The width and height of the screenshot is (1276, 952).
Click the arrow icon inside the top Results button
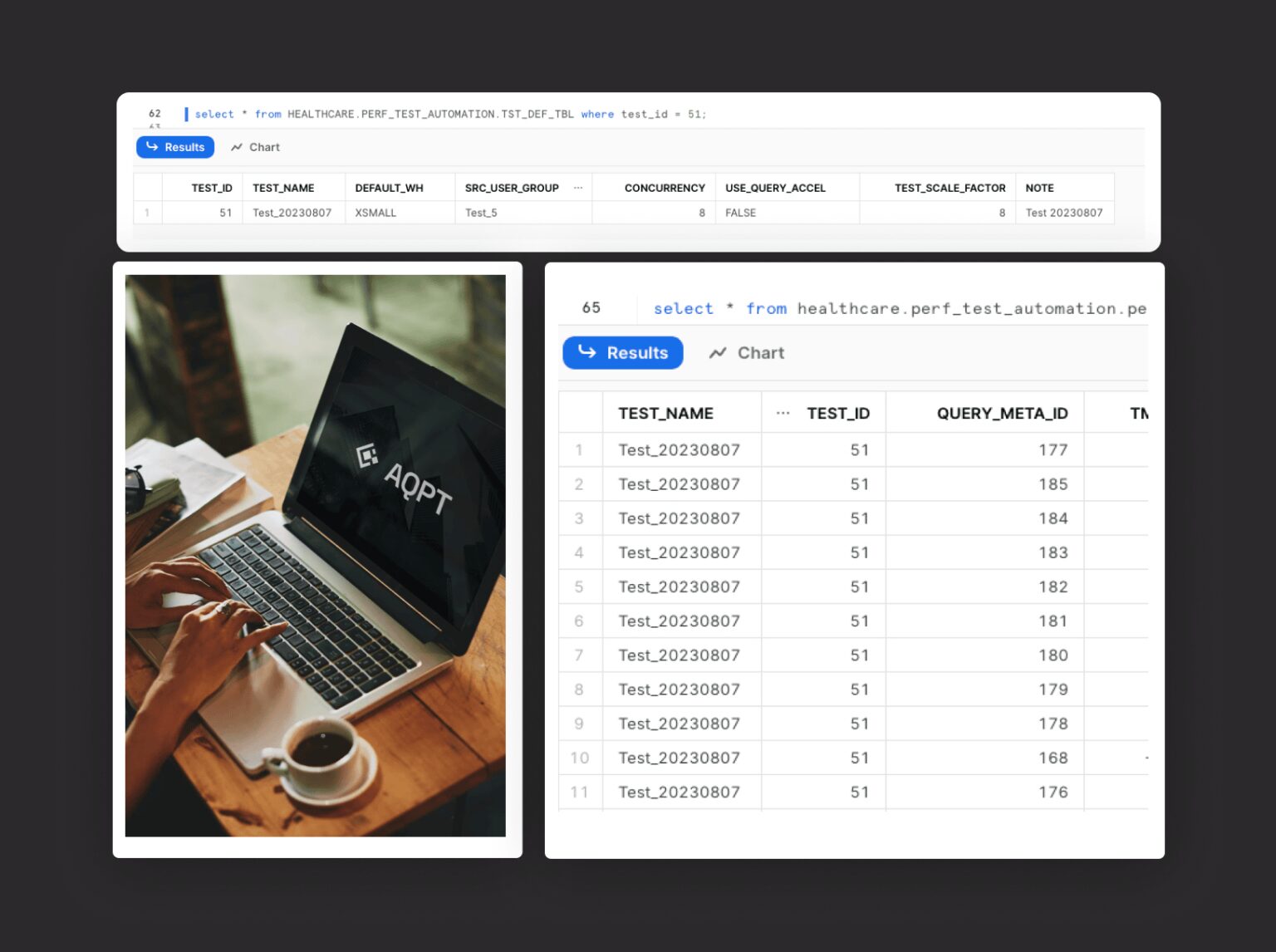click(153, 147)
